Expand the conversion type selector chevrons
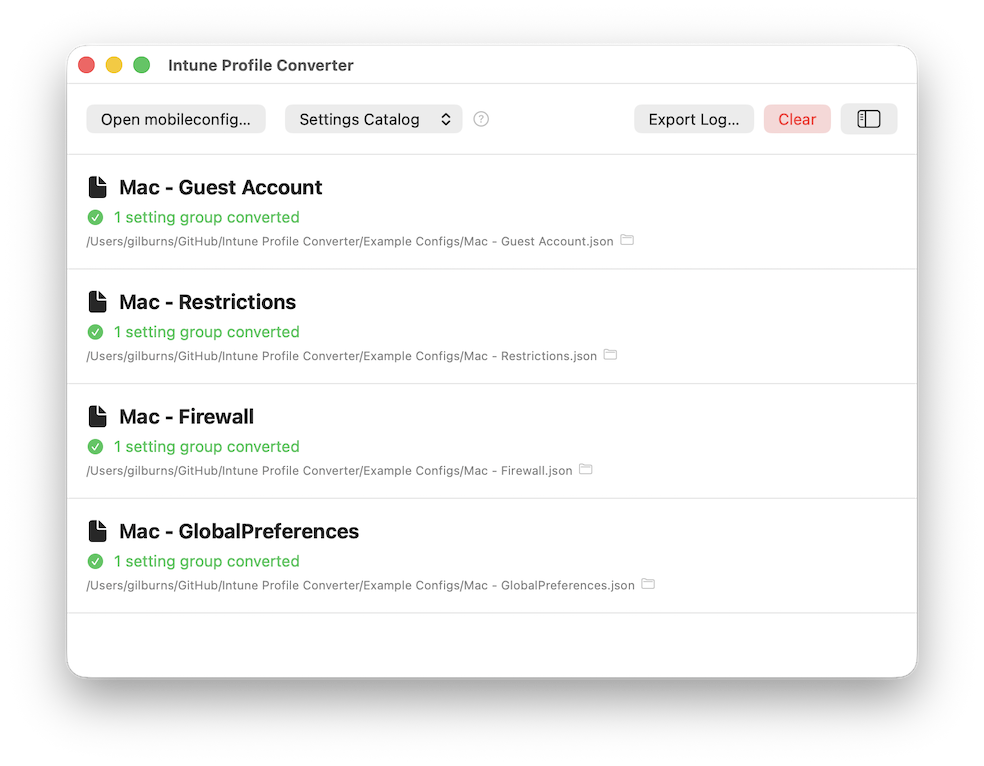This screenshot has width=984, height=766. 447,118
